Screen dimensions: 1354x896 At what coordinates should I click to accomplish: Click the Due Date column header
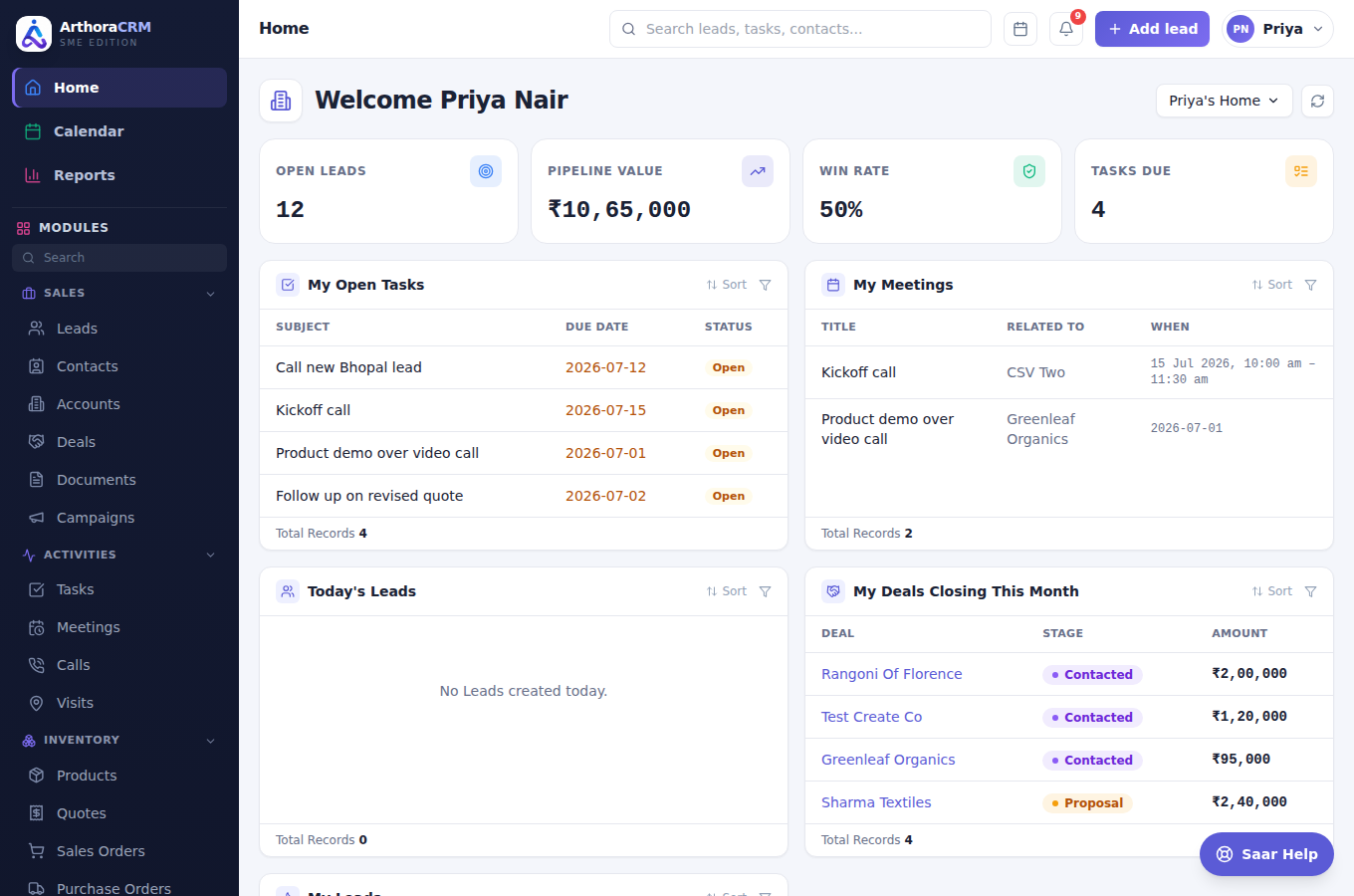point(596,327)
